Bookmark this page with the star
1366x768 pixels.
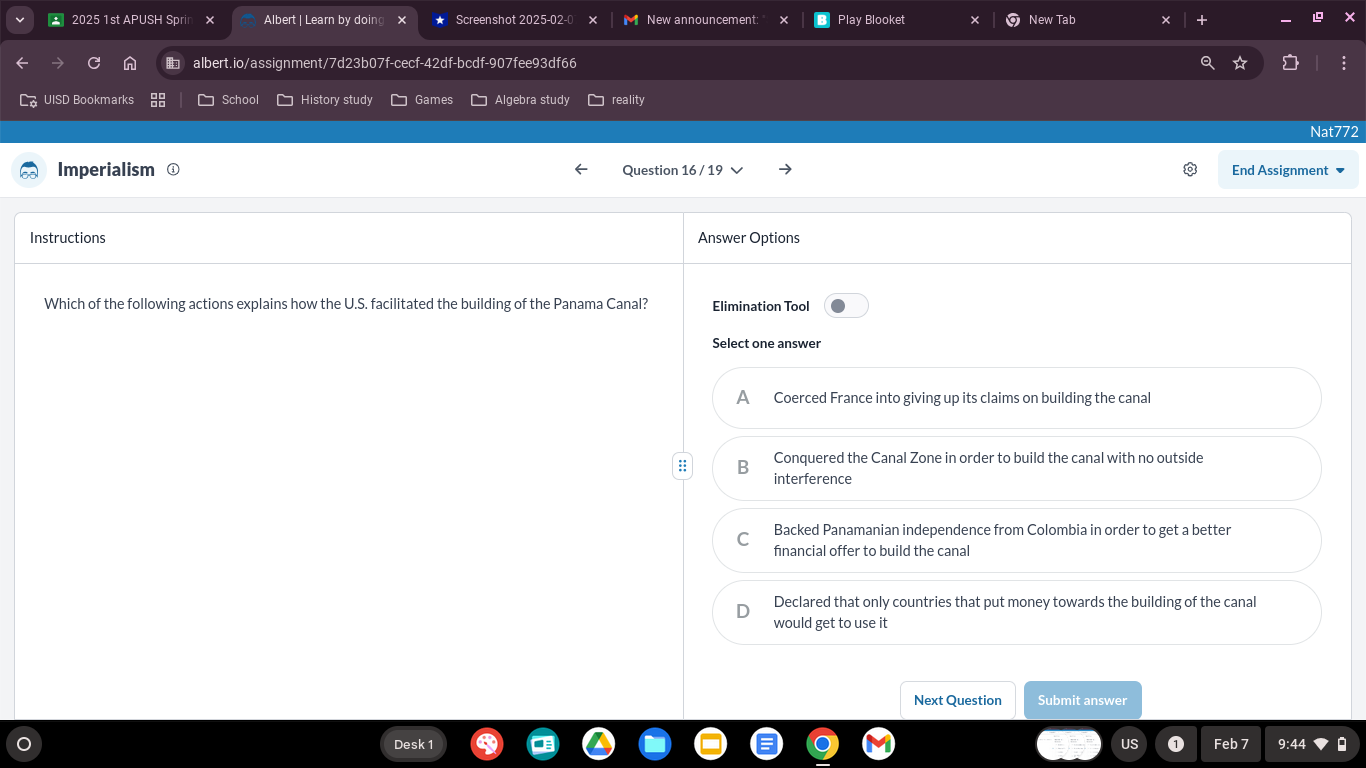pyautogui.click(x=1240, y=63)
